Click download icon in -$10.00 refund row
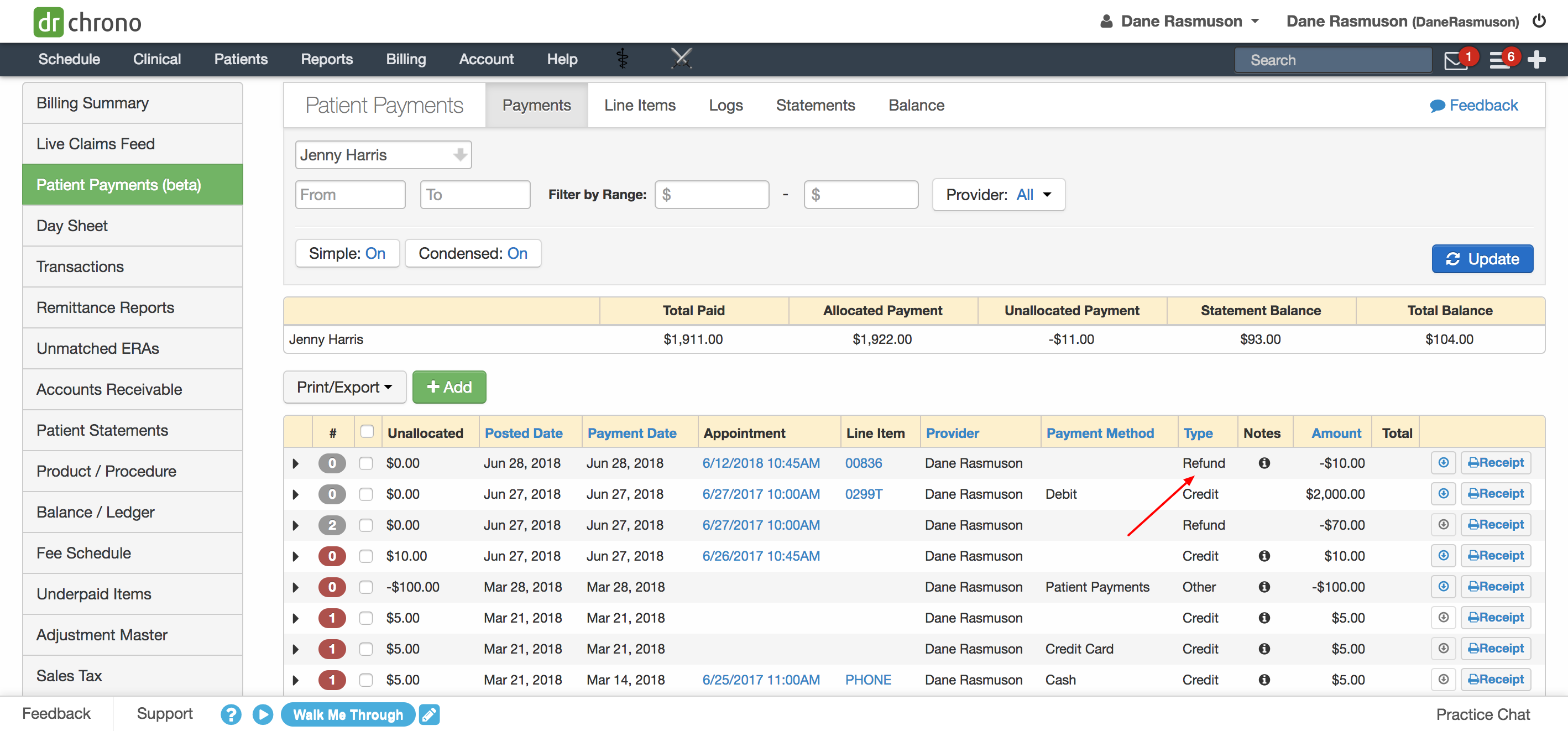1568x731 pixels. [x=1443, y=463]
